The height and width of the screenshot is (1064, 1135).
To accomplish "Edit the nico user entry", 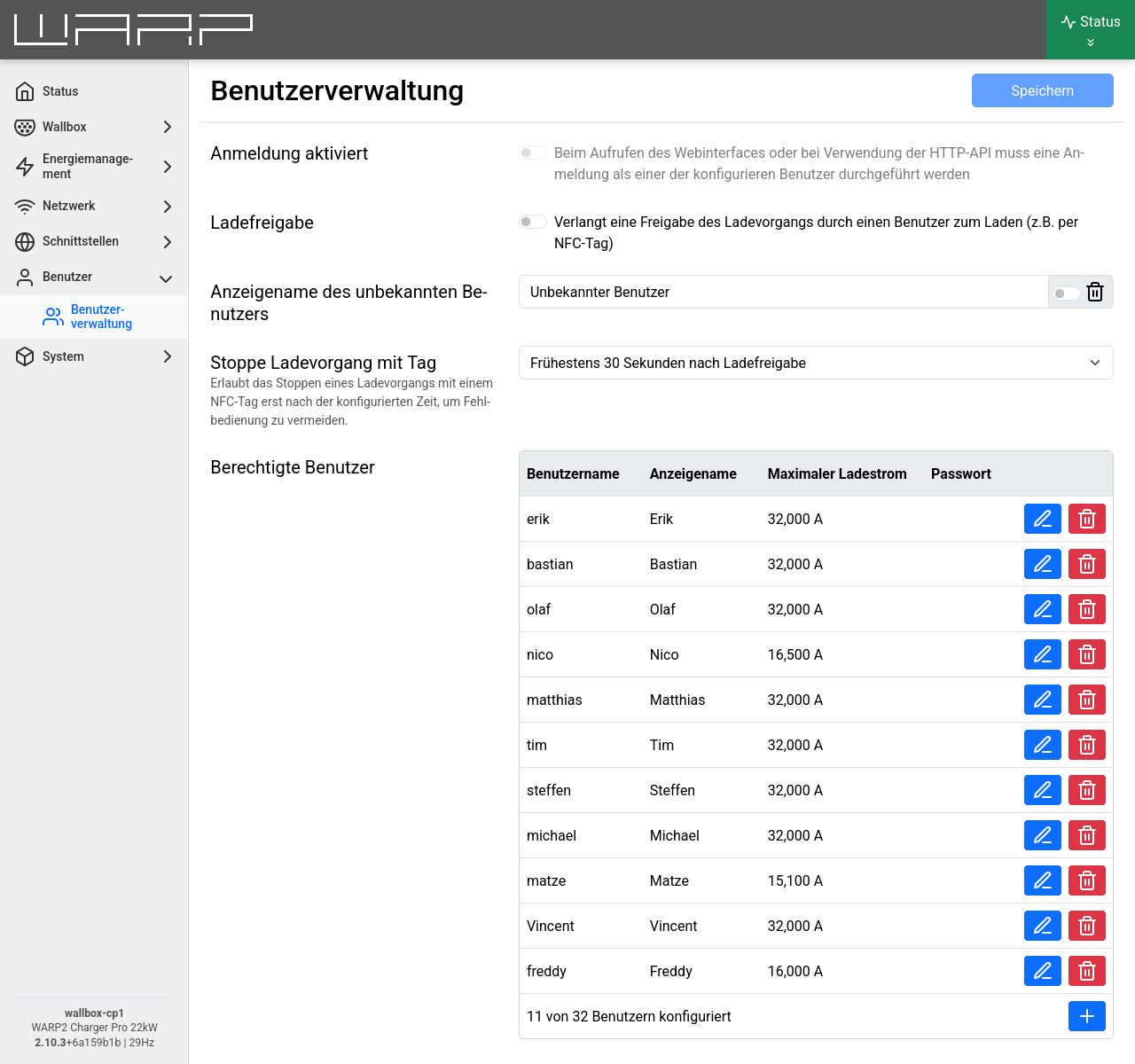I will [1043, 654].
